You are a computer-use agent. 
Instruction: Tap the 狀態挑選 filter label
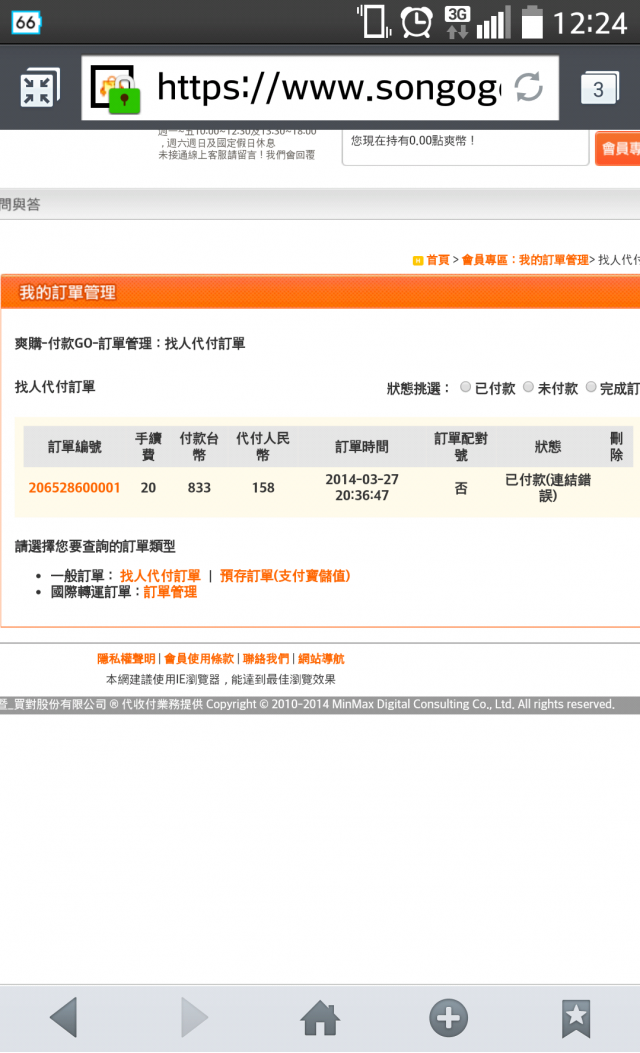coord(418,388)
